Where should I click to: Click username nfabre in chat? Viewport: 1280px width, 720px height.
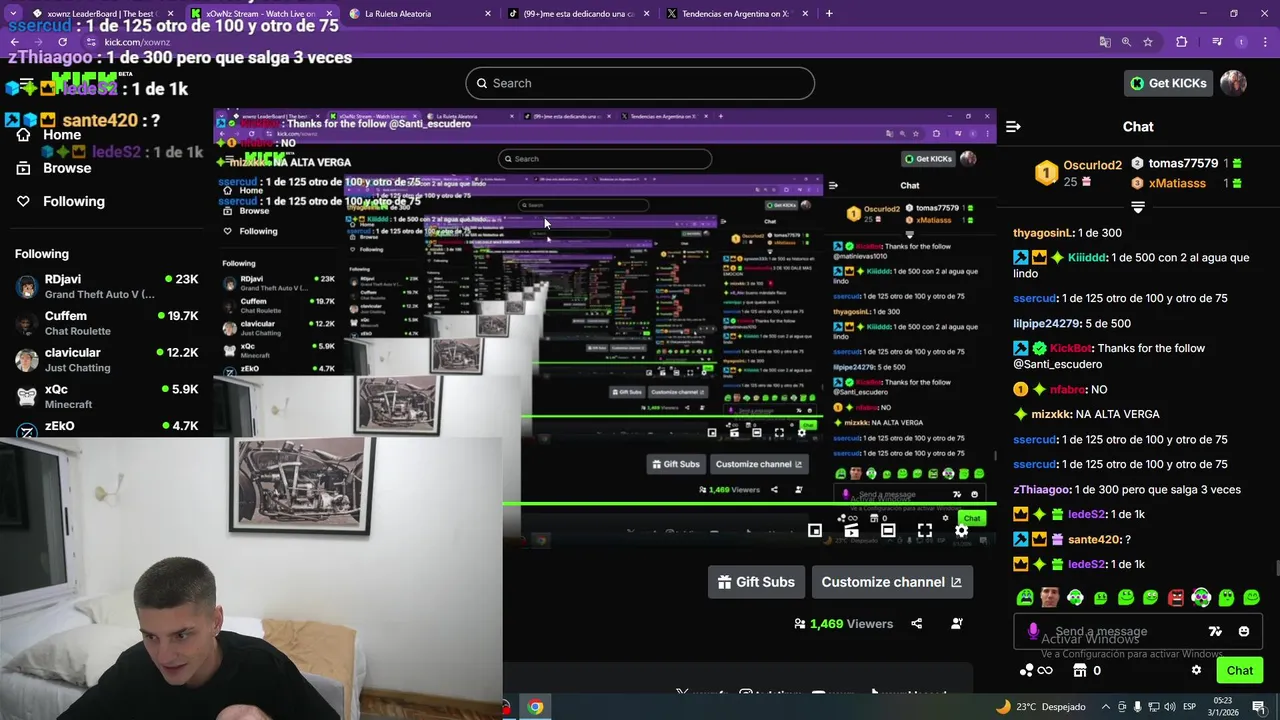(1068, 390)
